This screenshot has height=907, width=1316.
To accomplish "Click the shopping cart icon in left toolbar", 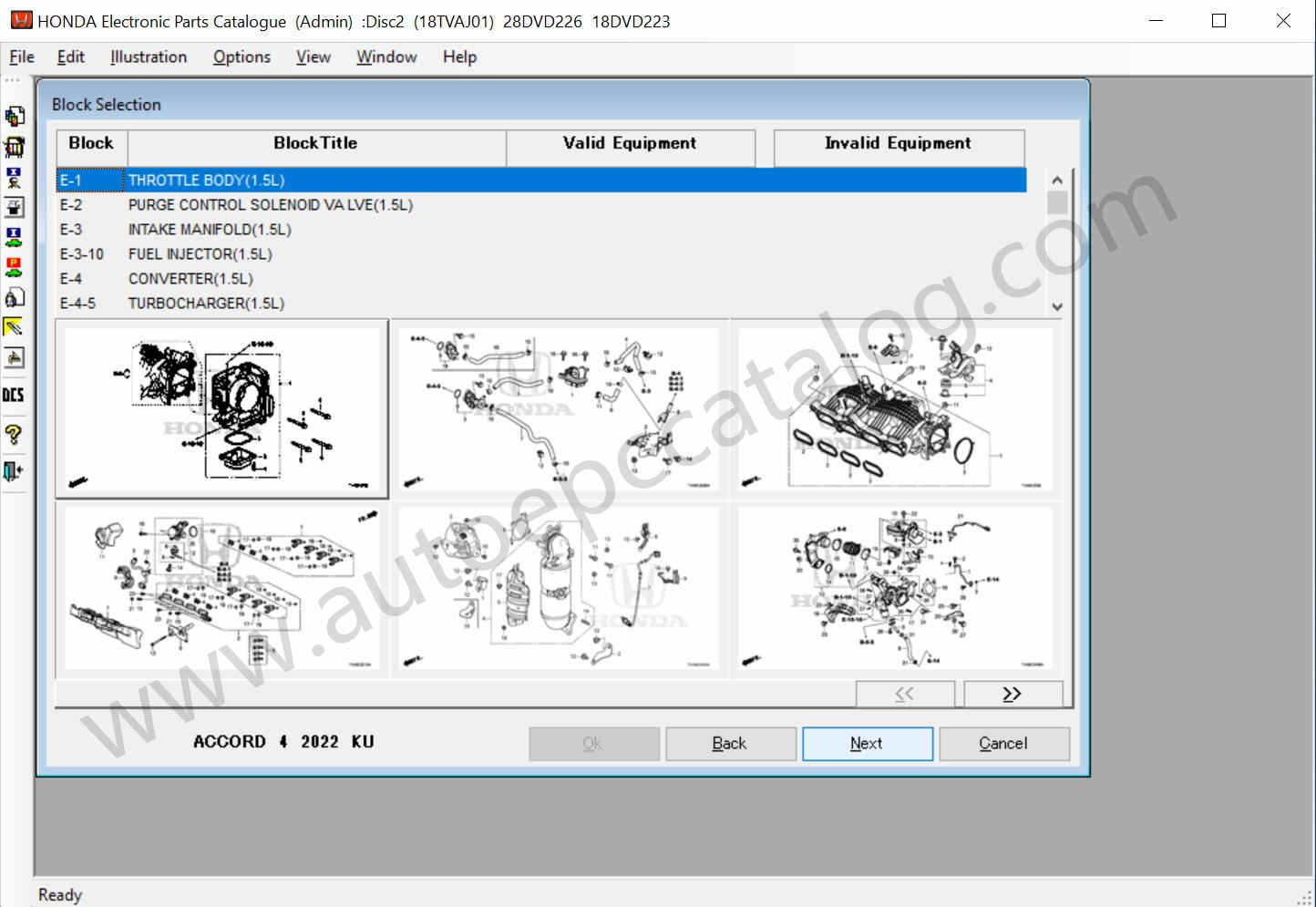I will pyautogui.click(x=14, y=147).
